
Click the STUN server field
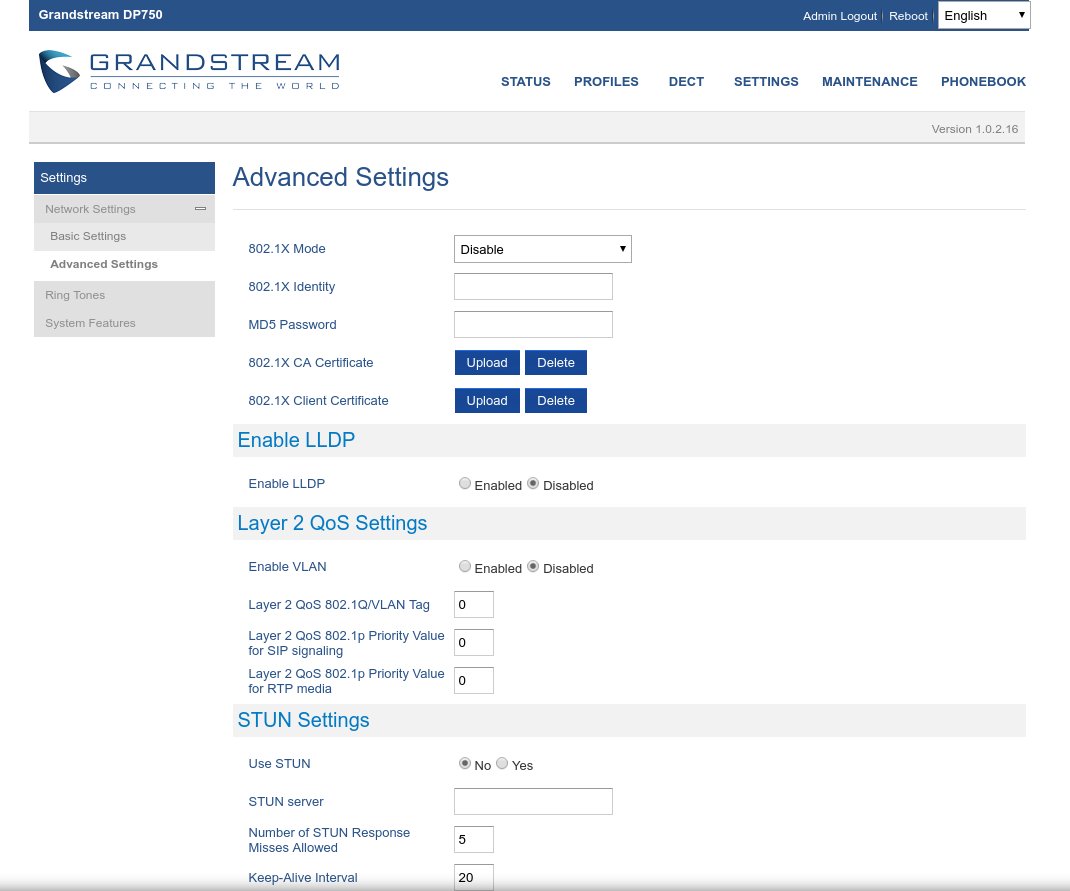point(533,802)
